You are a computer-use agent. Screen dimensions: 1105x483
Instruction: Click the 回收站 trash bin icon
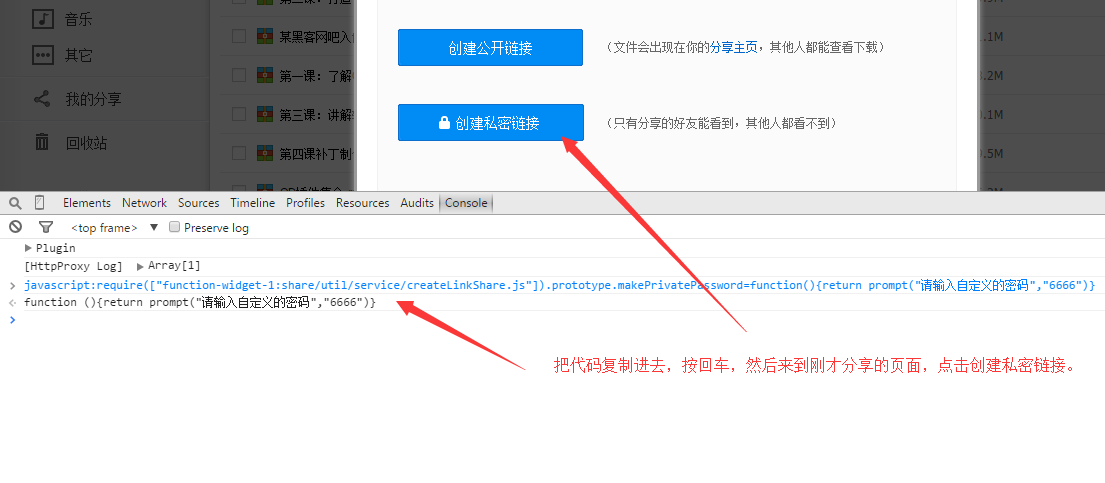(42, 142)
